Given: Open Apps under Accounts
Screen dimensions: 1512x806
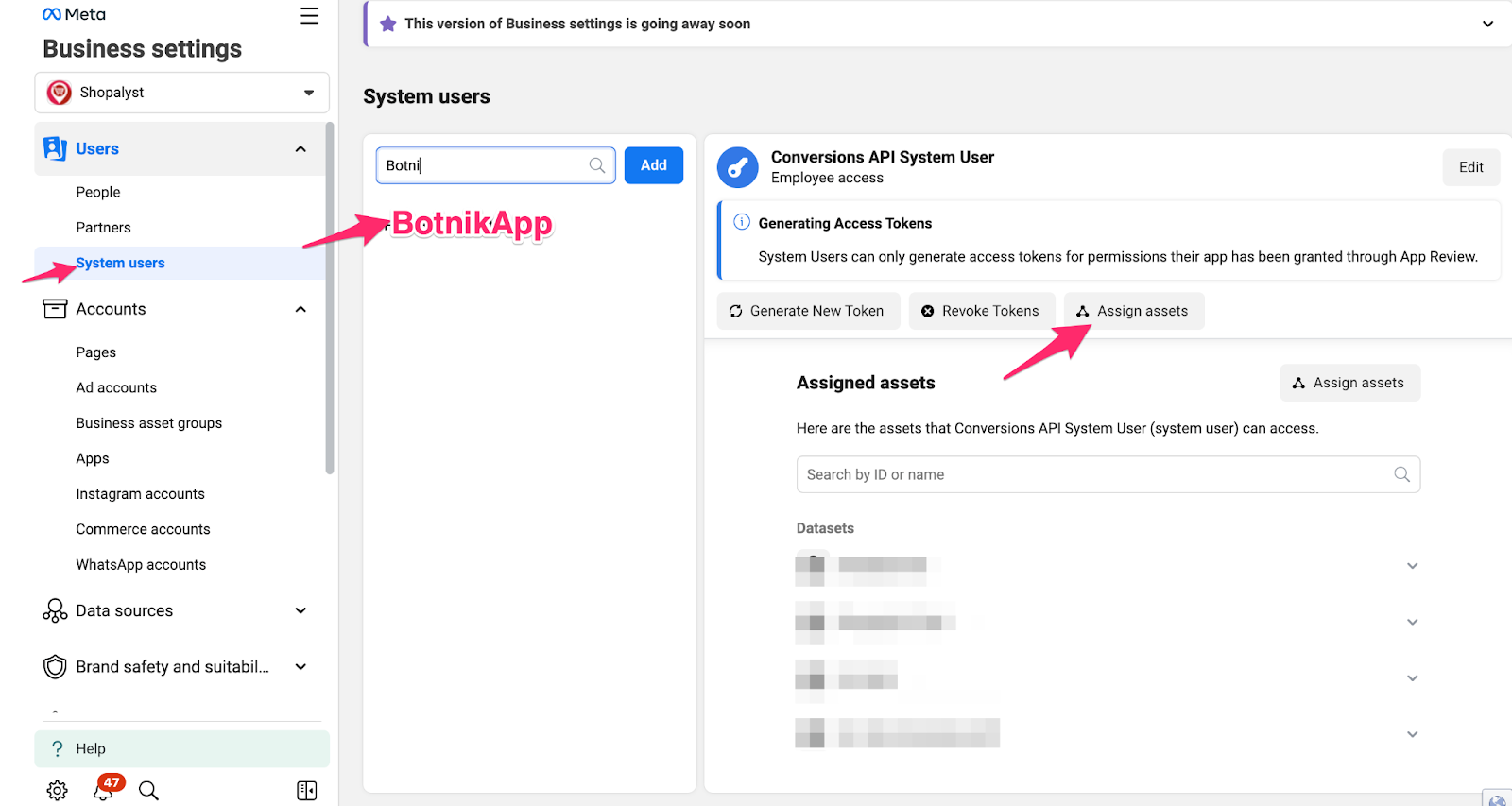Looking at the screenshot, I should click(93, 458).
